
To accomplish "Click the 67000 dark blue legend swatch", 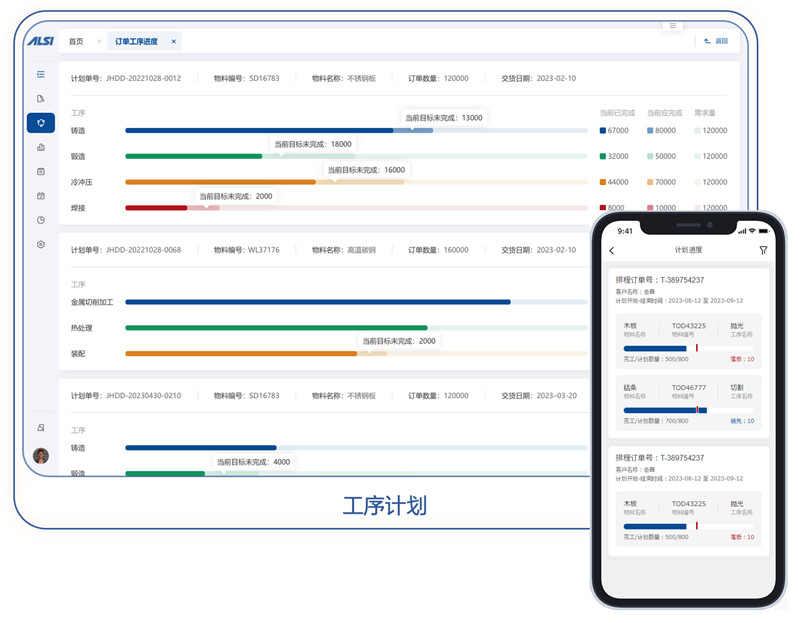I will click(x=603, y=130).
